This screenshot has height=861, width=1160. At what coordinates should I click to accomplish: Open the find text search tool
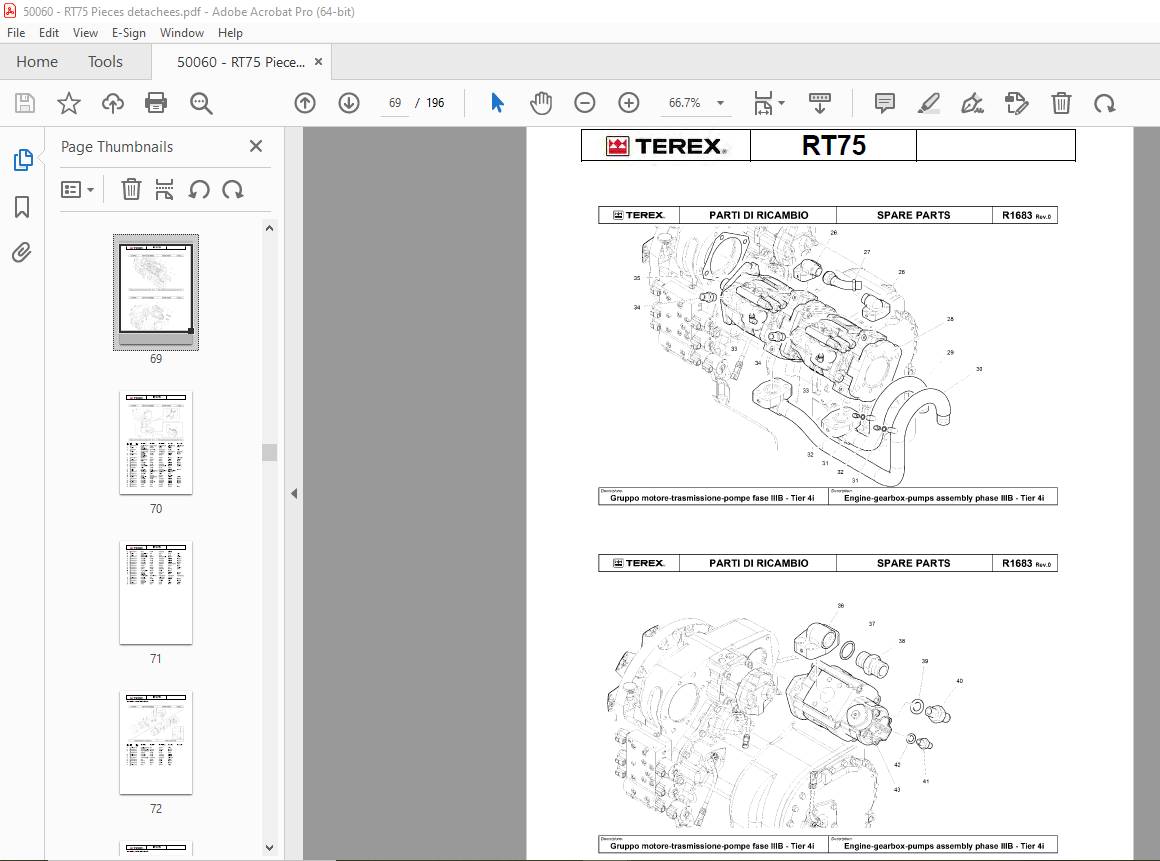coord(201,103)
